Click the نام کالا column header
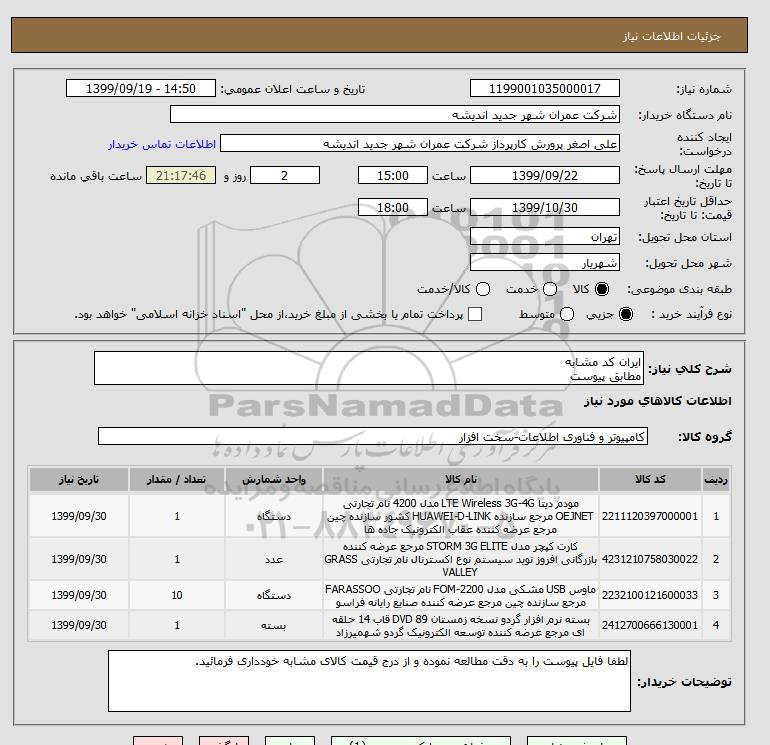770x745 pixels. coord(461,479)
